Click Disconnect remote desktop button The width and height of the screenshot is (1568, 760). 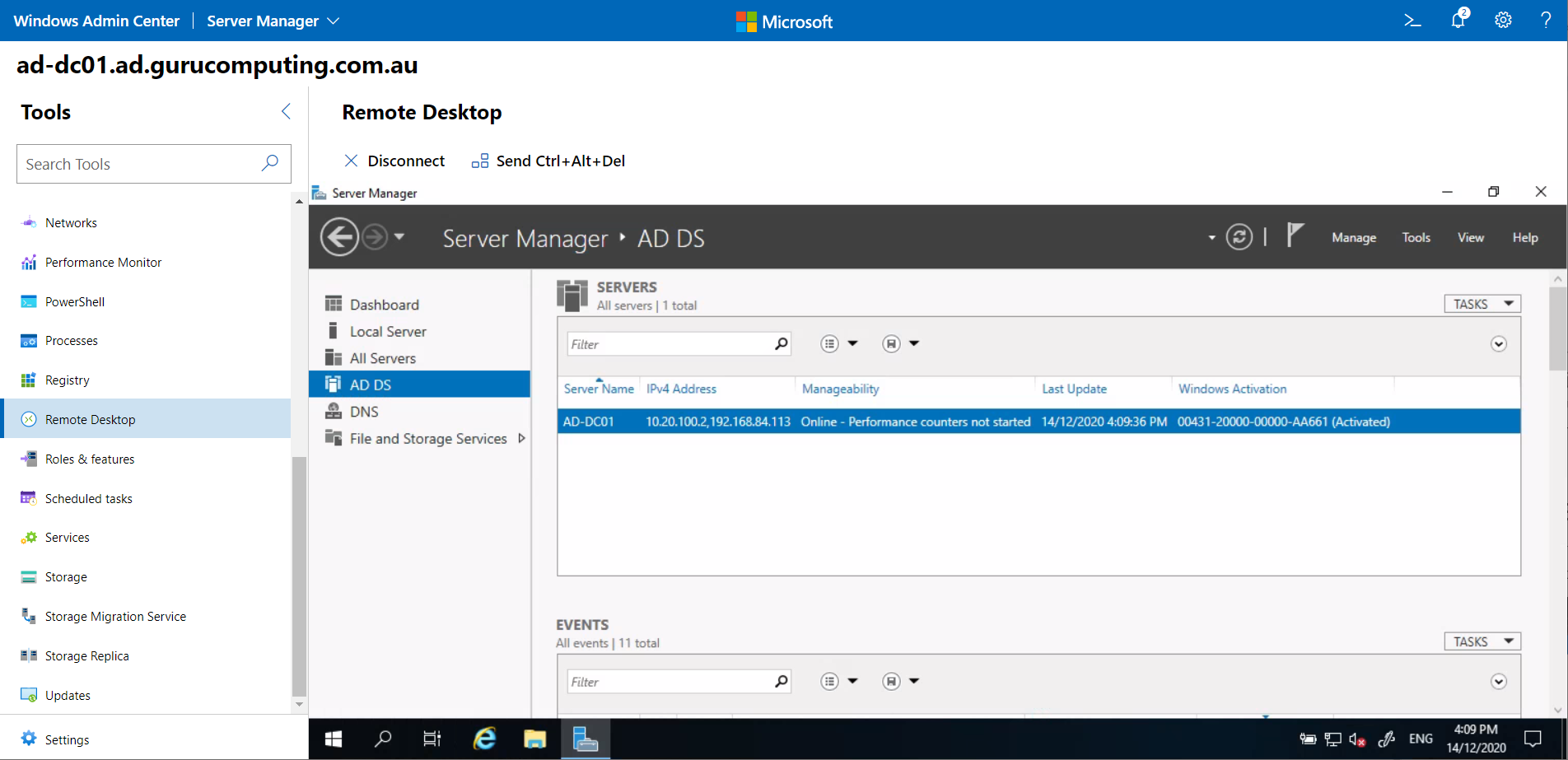[394, 161]
